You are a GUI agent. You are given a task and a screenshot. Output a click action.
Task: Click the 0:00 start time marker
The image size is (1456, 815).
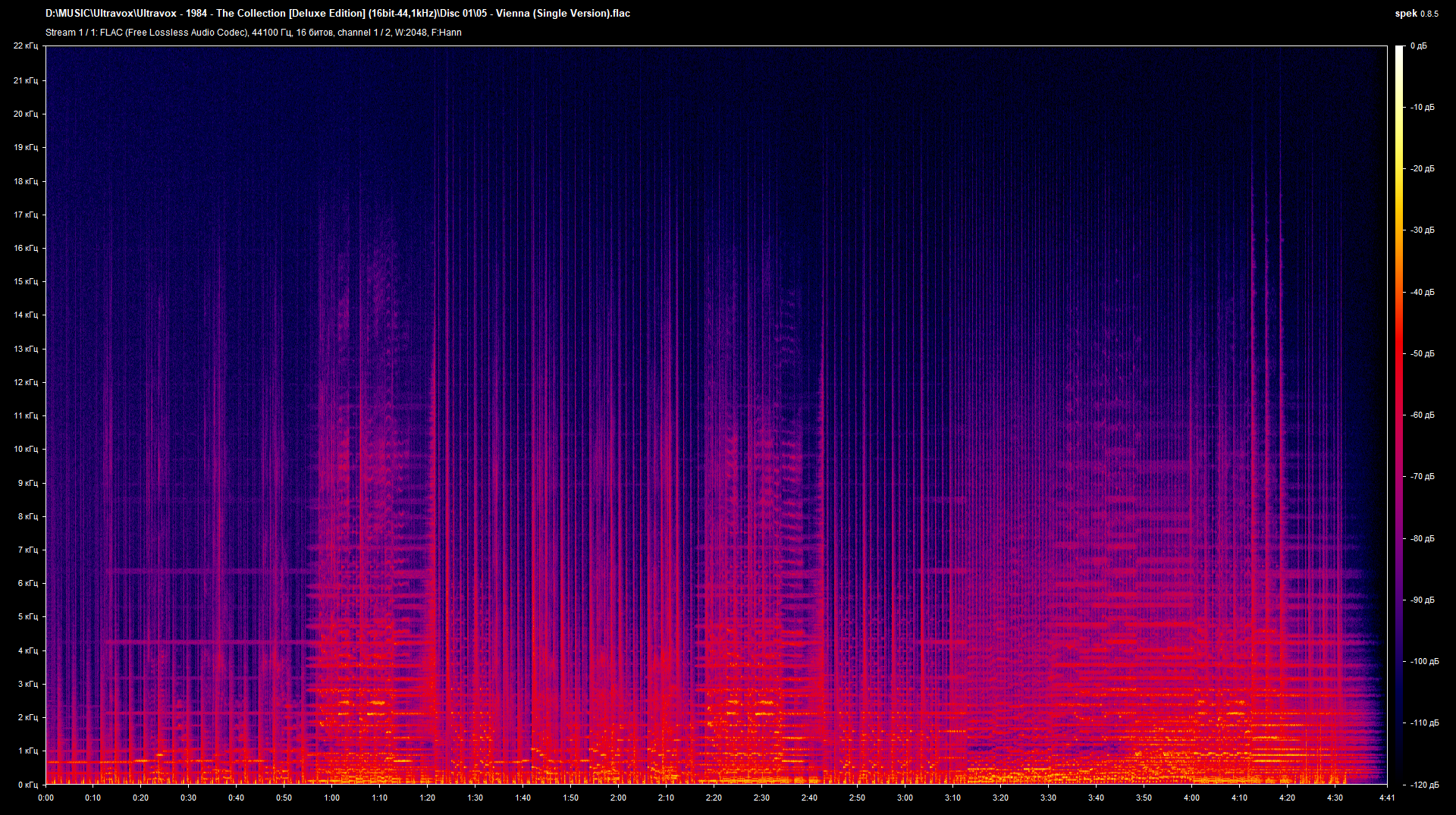[45, 798]
